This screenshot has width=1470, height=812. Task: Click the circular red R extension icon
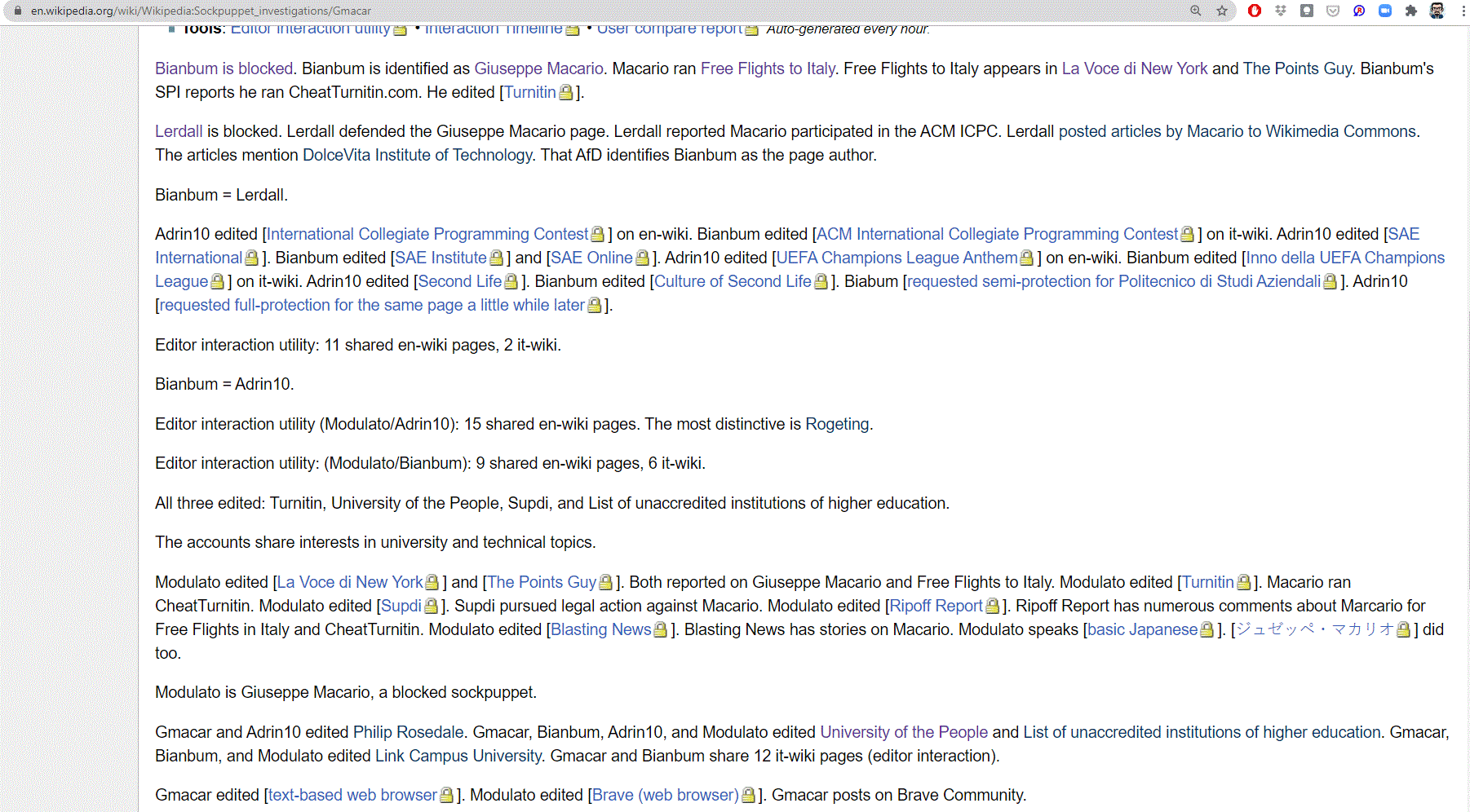click(1359, 11)
